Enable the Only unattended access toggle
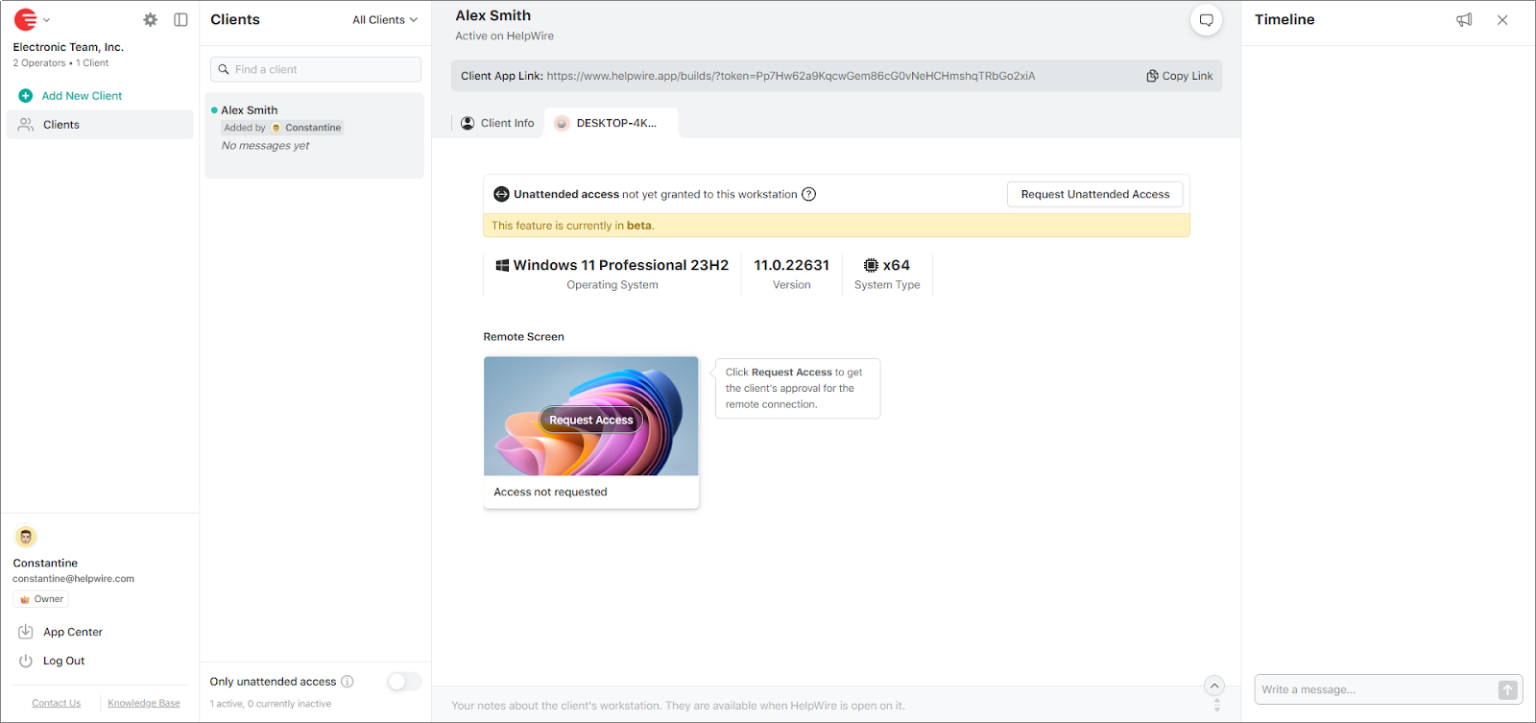1536x723 pixels. pyautogui.click(x=404, y=681)
